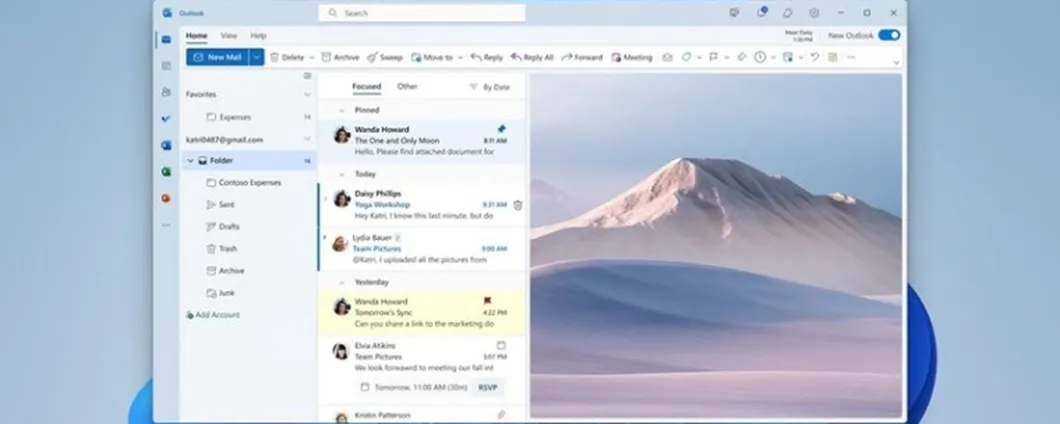Open the Expenses favorite folder

(x=228, y=117)
